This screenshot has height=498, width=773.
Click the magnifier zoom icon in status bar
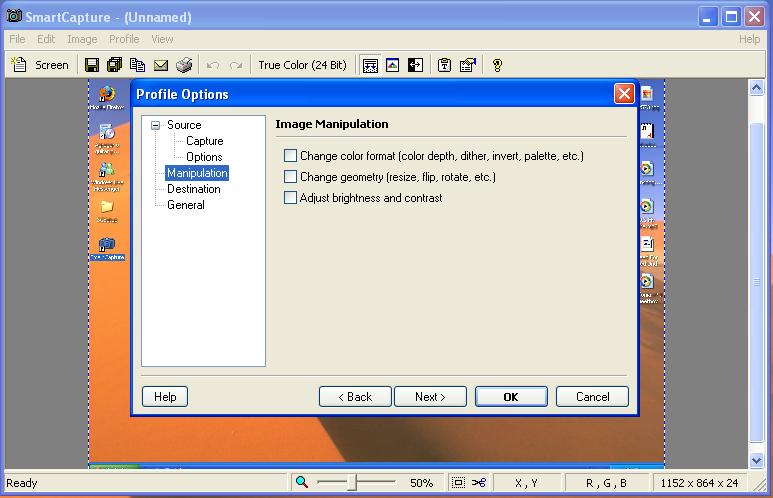pos(302,482)
